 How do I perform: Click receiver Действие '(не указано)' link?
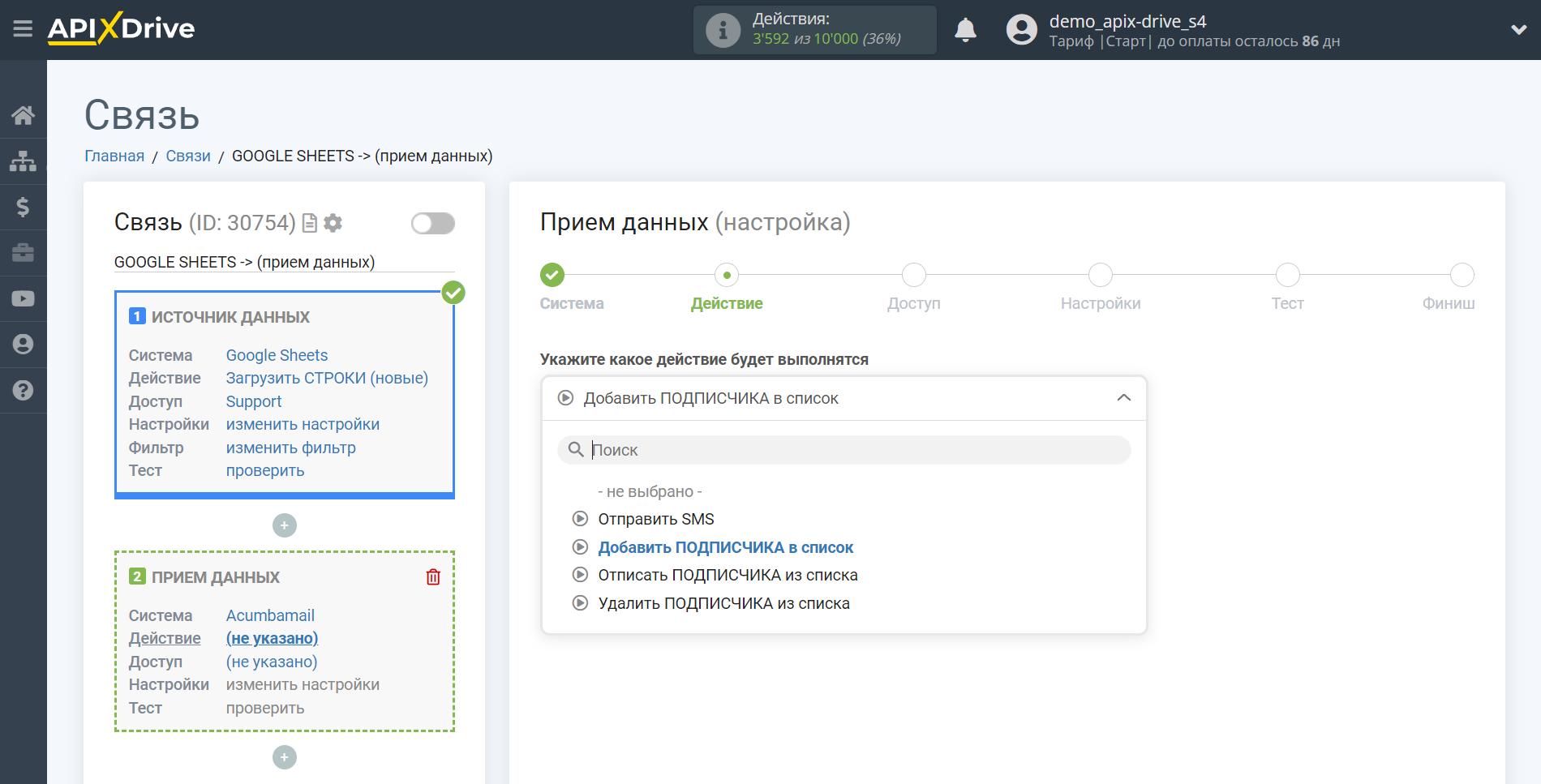click(x=272, y=638)
